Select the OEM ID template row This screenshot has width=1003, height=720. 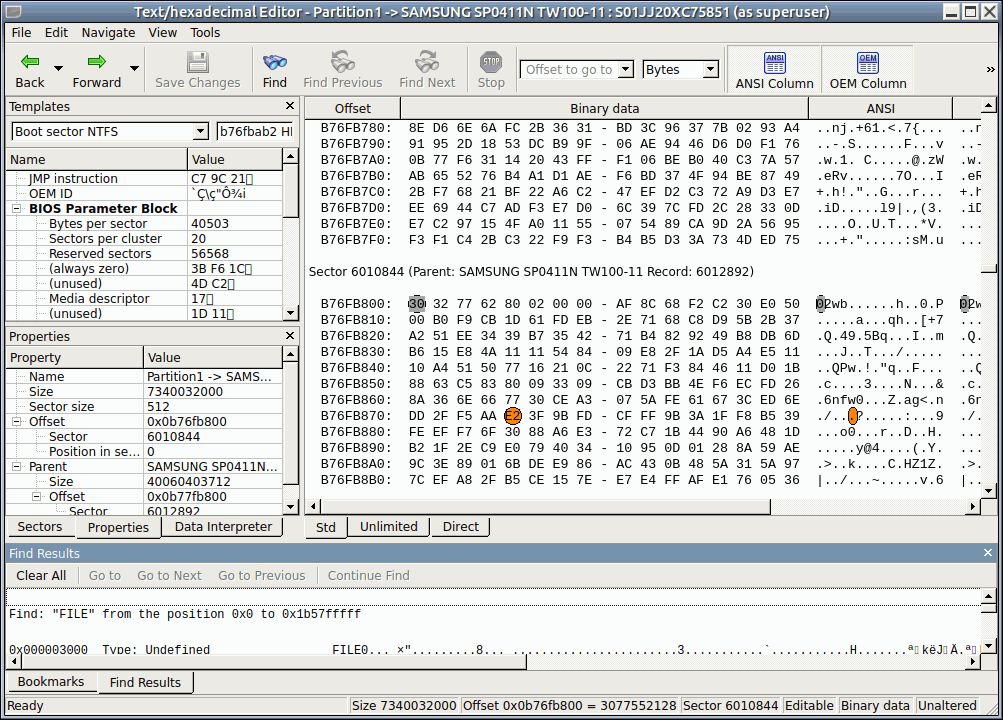pos(145,194)
